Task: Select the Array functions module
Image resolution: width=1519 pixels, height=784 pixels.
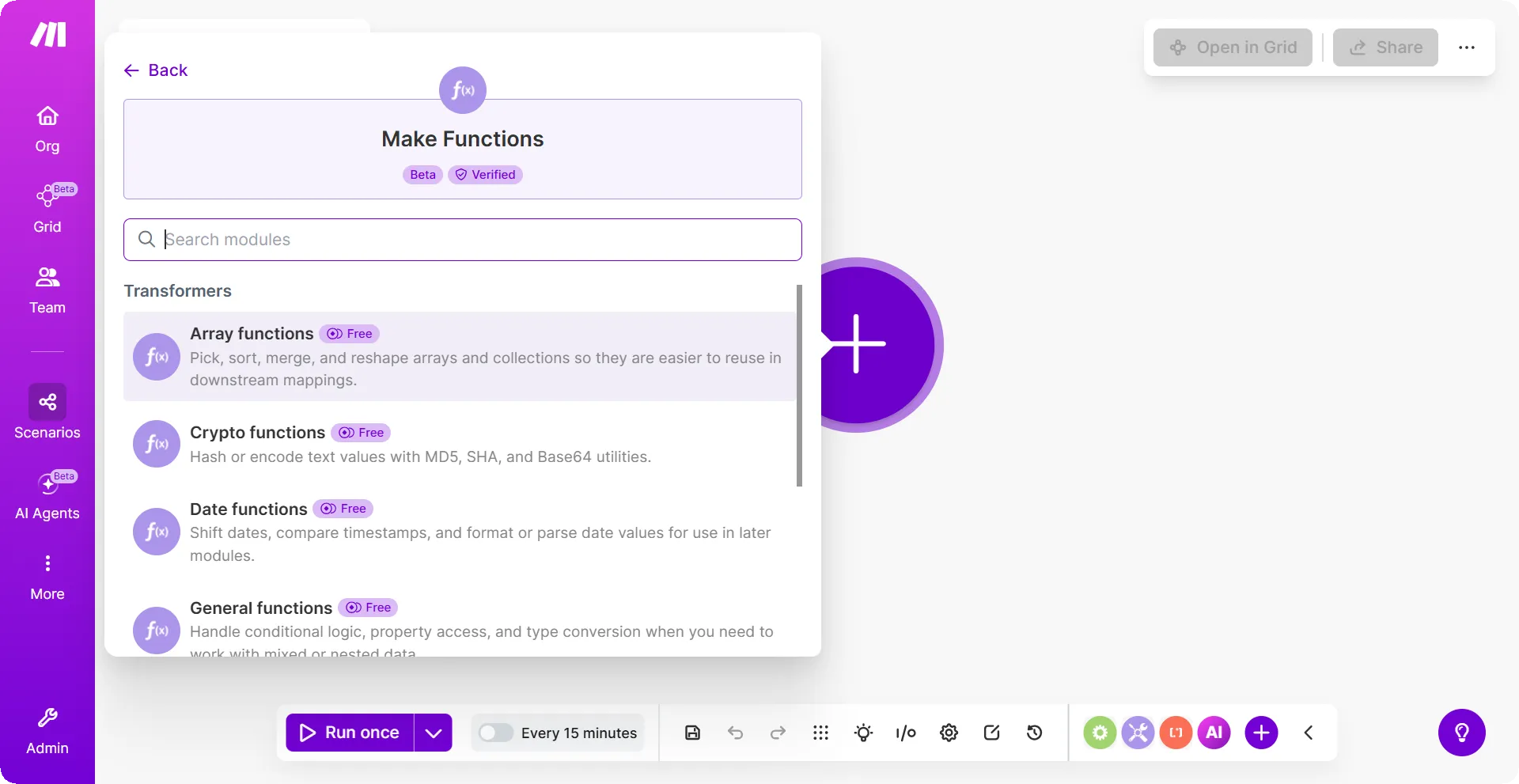Action: [460, 357]
